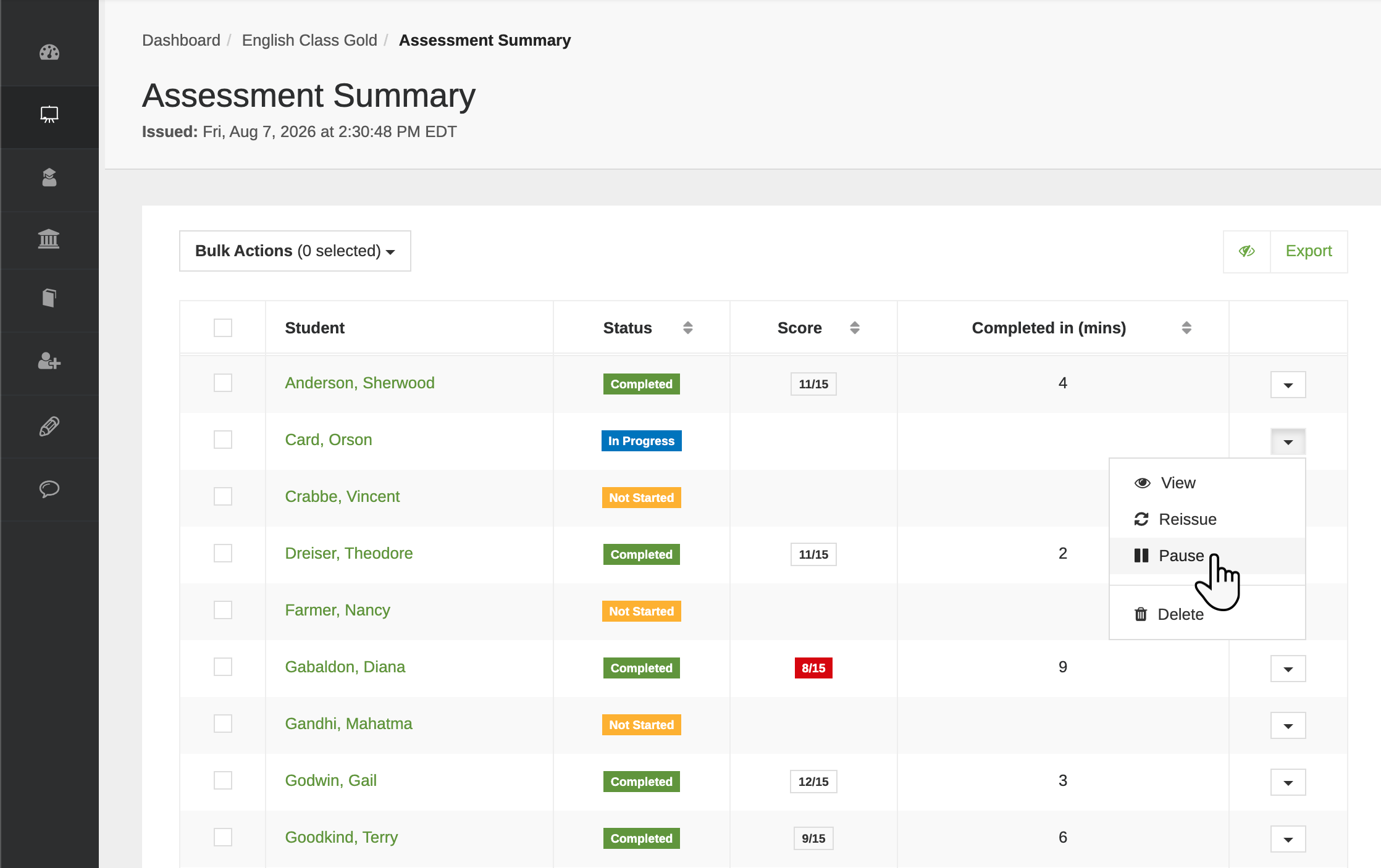Open the student graduate sidebar icon
1381x868 pixels.
click(x=49, y=177)
